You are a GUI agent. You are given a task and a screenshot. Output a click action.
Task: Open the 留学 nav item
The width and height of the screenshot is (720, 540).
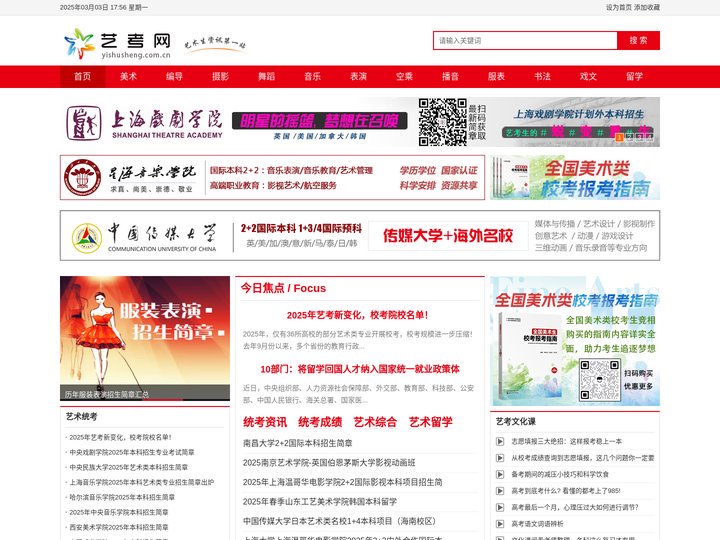[x=635, y=77]
